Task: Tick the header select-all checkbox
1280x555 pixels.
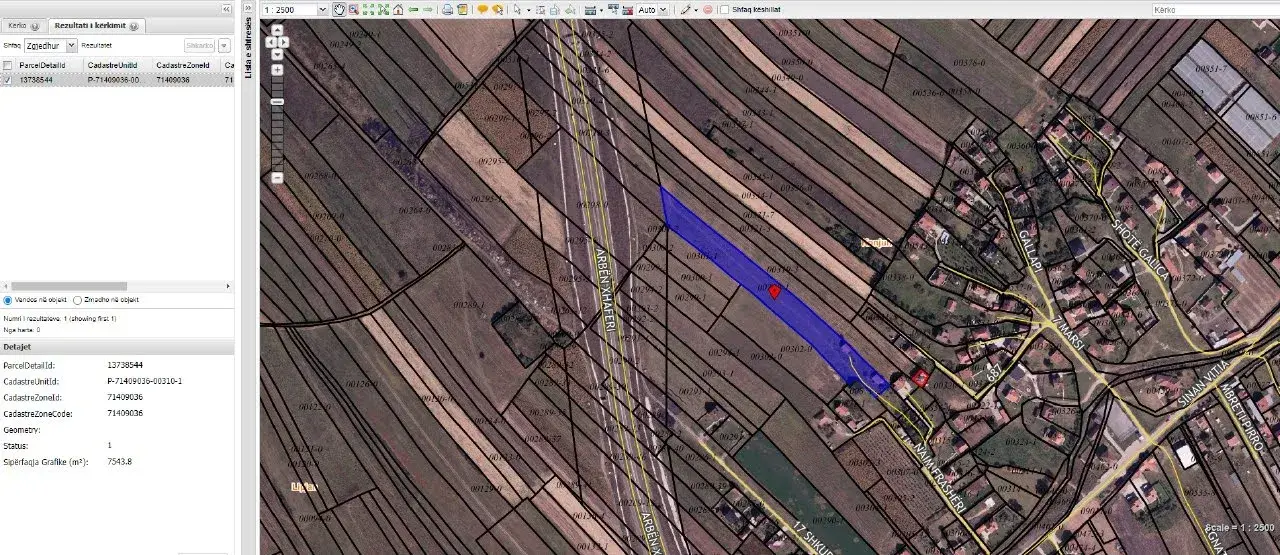Action: (8, 64)
